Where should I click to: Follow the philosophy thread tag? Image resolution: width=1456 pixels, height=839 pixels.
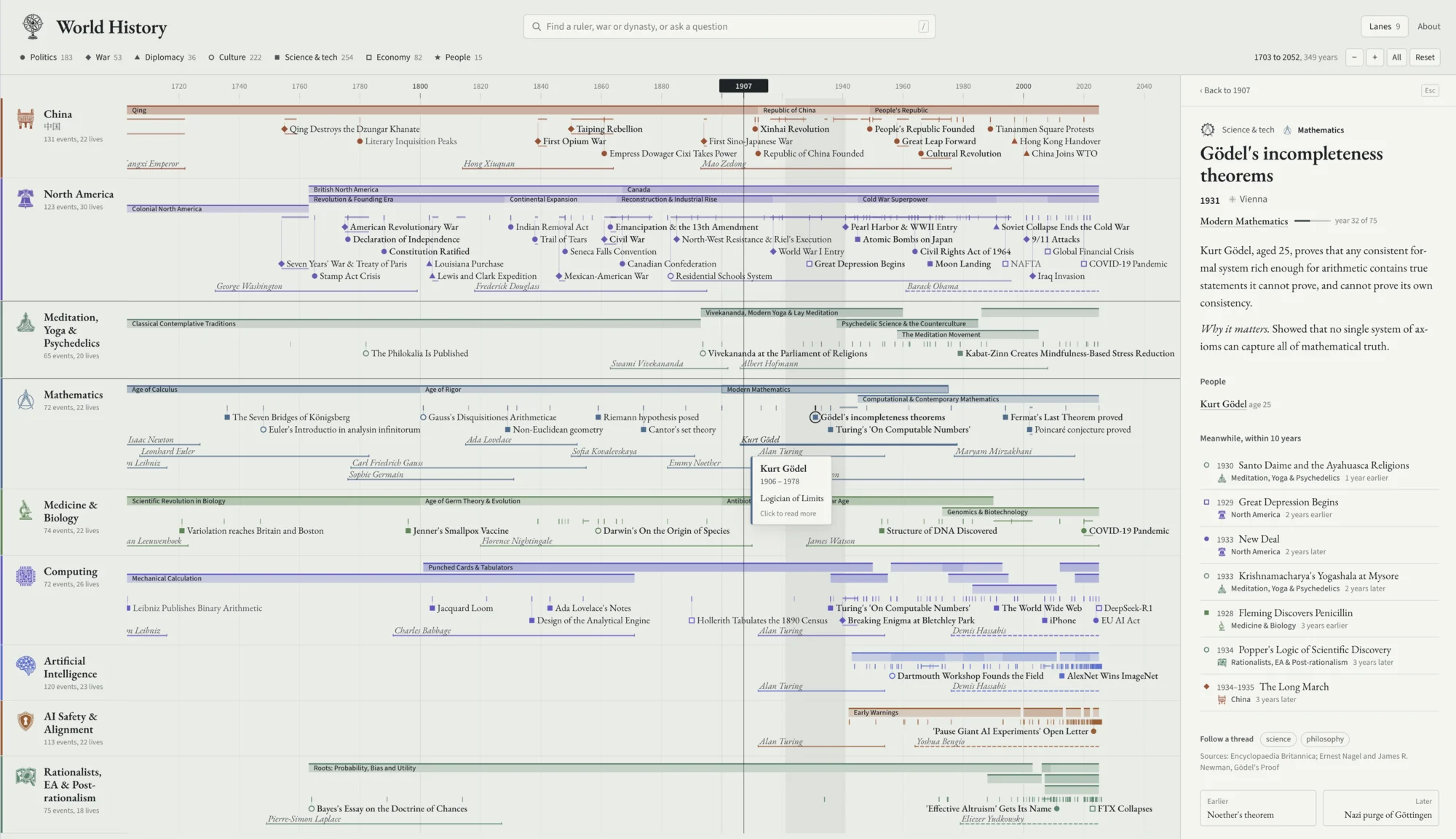pyautogui.click(x=1325, y=739)
